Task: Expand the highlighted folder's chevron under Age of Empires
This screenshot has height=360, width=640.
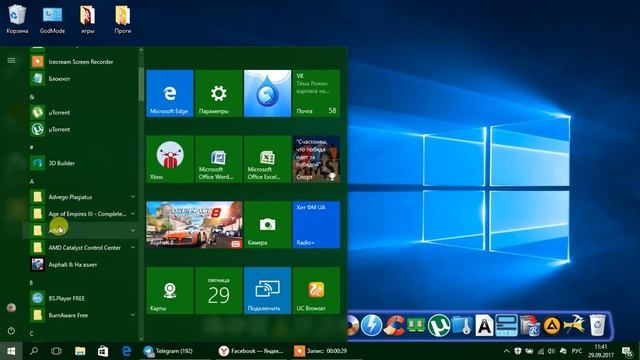Action: (x=133, y=231)
